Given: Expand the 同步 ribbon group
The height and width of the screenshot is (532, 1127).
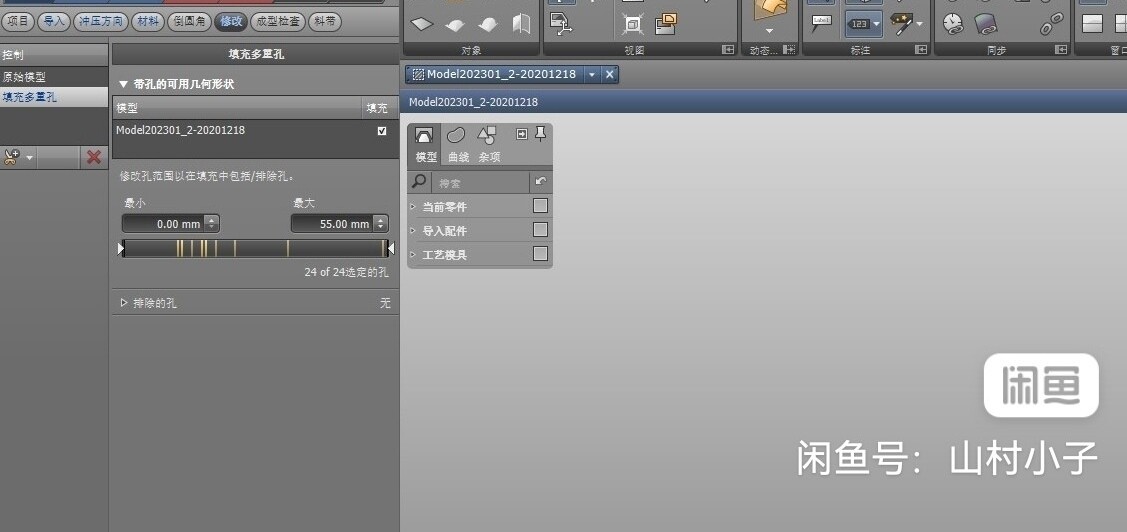Looking at the screenshot, I should [1061, 50].
